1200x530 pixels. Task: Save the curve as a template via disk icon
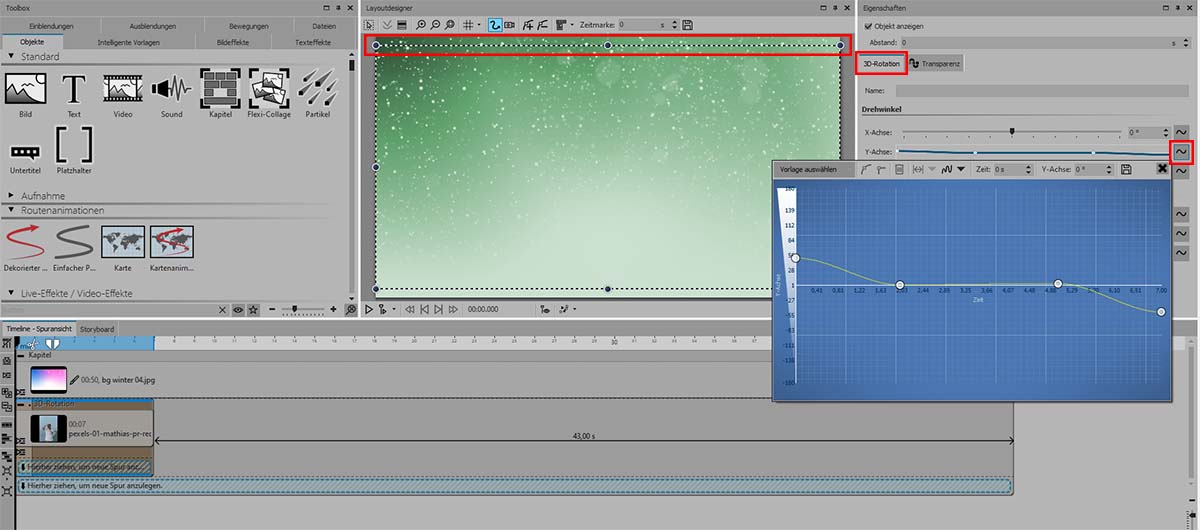pos(1127,170)
